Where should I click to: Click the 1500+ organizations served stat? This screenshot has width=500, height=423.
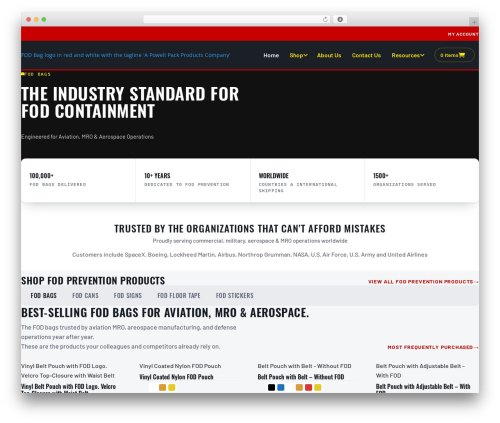click(x=422, y=180)
